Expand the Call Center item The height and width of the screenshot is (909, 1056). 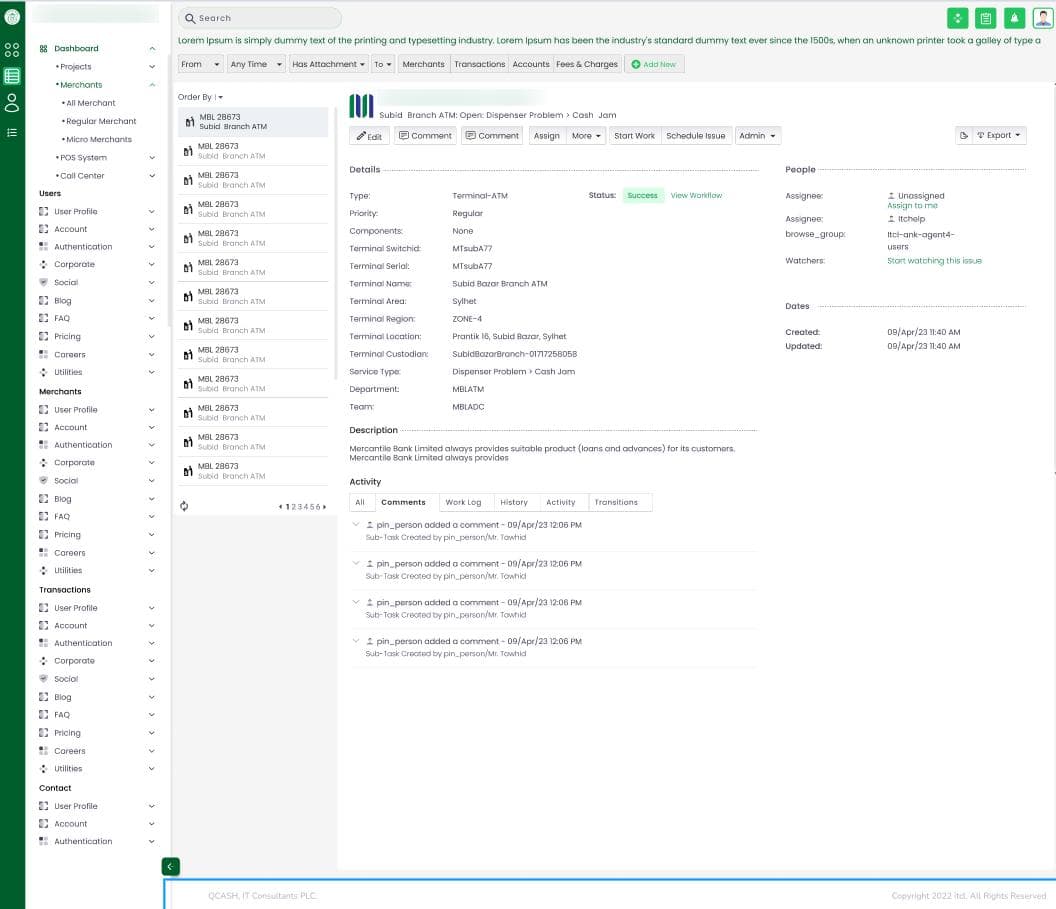[152, 176]
